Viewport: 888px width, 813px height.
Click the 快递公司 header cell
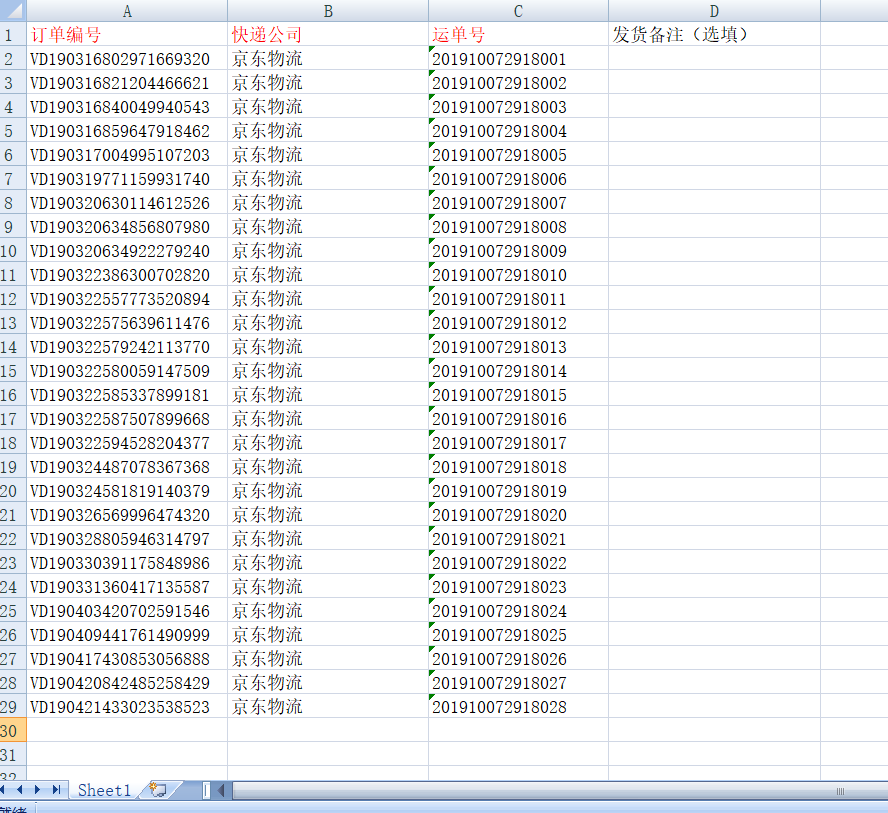click(x=328, y=35)
